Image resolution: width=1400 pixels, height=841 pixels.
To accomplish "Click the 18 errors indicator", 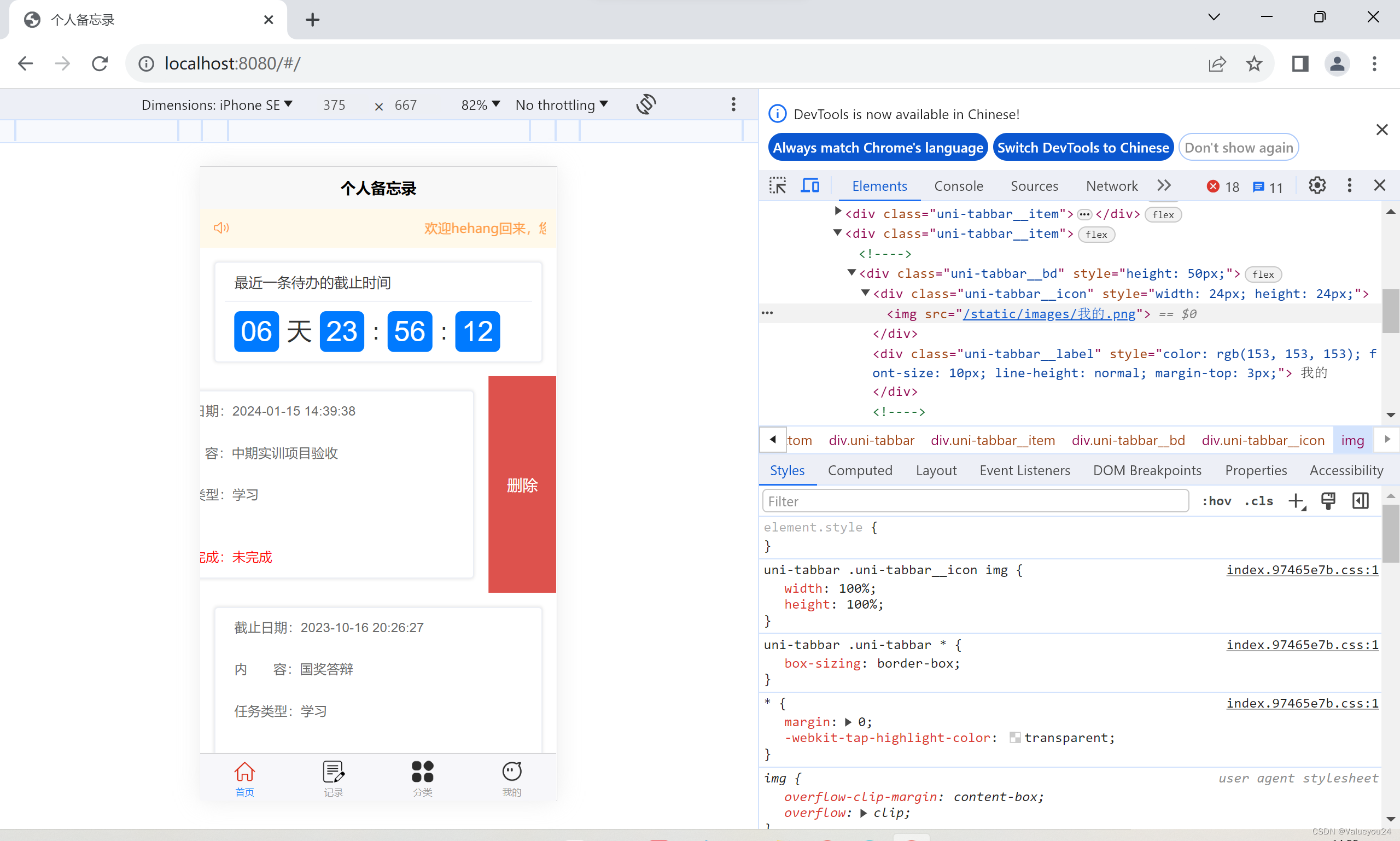I will click(x=1223, y=187).
